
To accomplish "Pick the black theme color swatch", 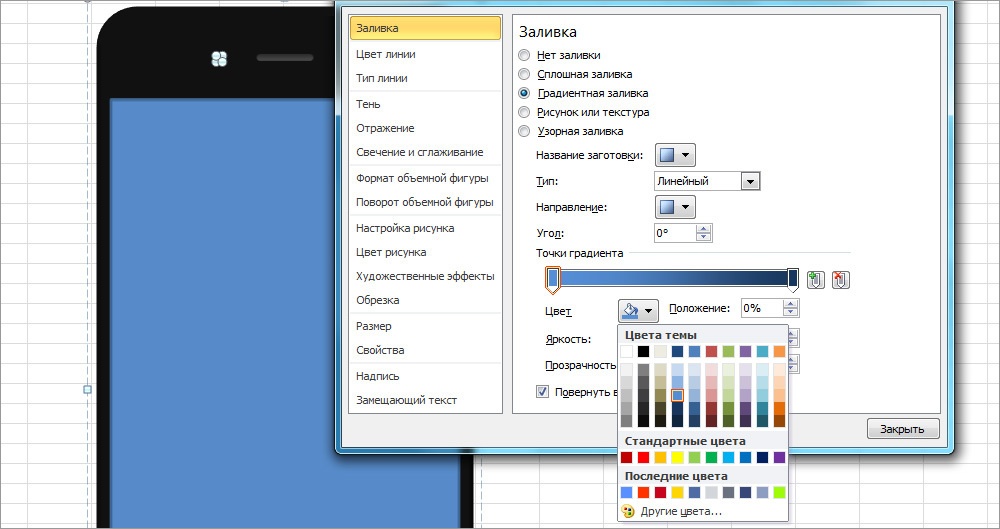I will [x=643, y=352].
